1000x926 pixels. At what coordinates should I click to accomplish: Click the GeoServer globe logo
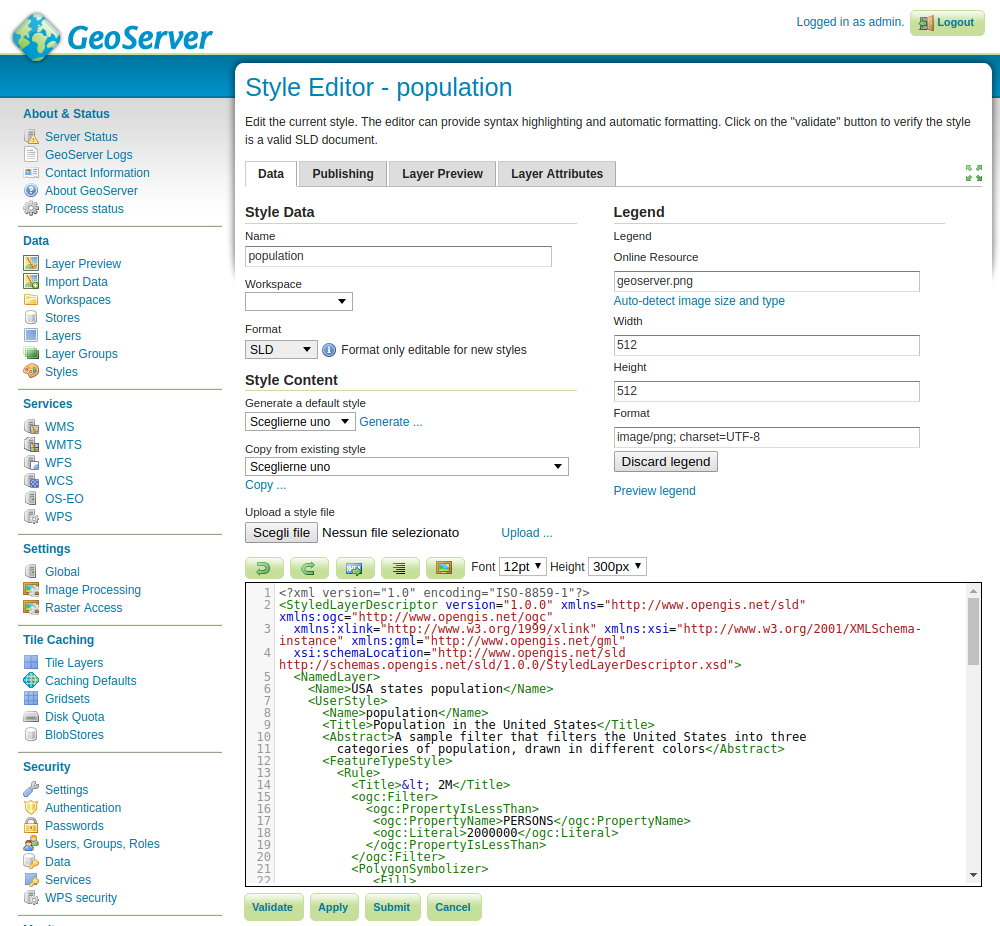(x=36, y=37)
